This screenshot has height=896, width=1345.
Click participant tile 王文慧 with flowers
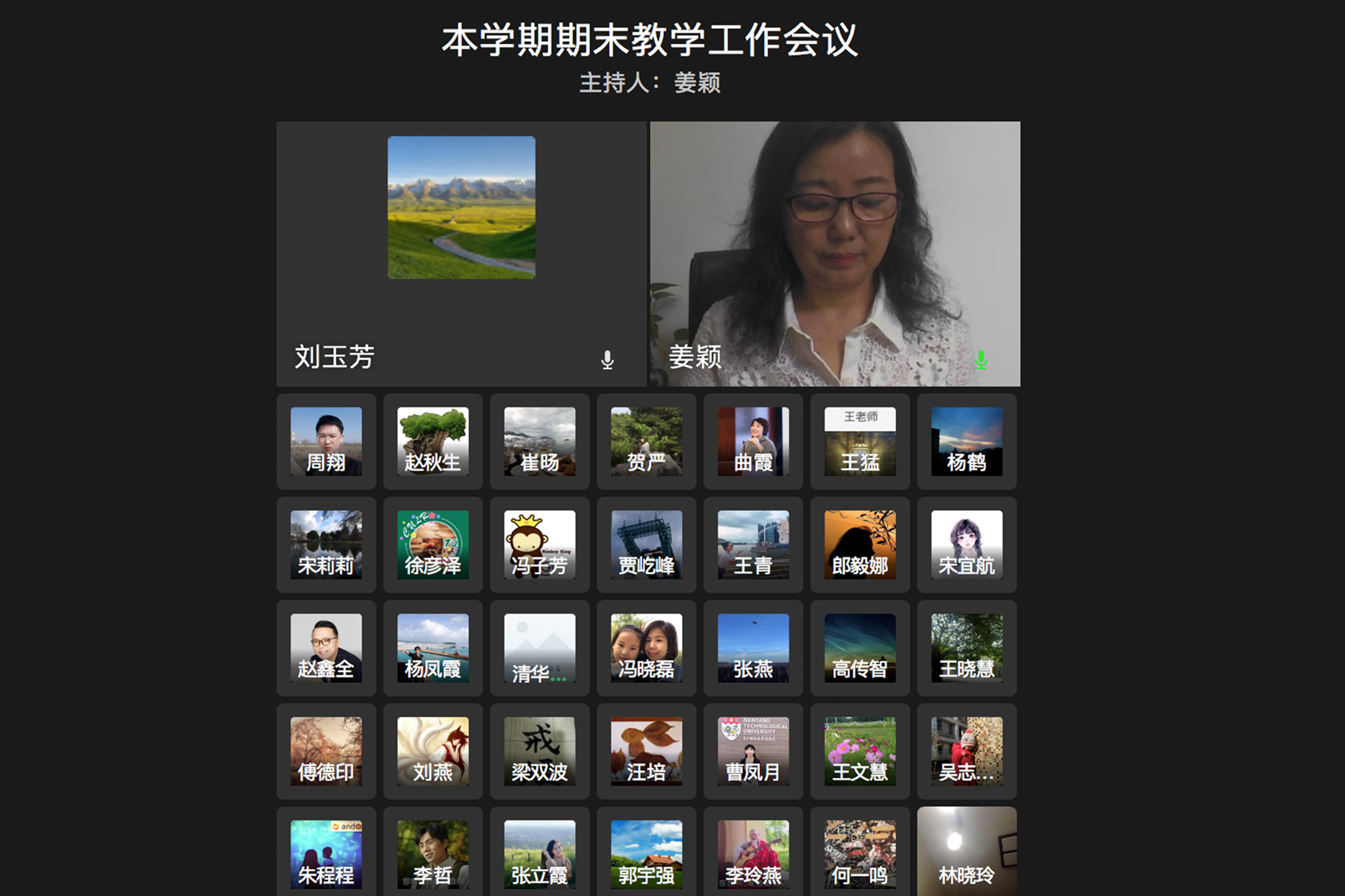pos(859,751)
